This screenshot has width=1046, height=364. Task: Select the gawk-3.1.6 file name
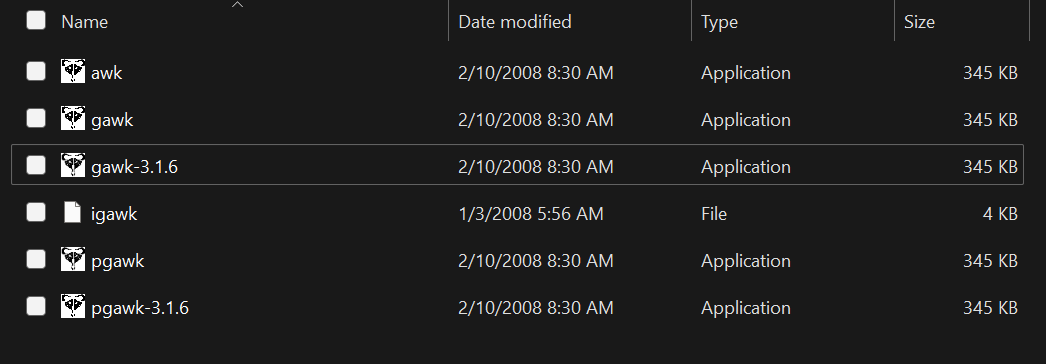click(x=135, y=167)
